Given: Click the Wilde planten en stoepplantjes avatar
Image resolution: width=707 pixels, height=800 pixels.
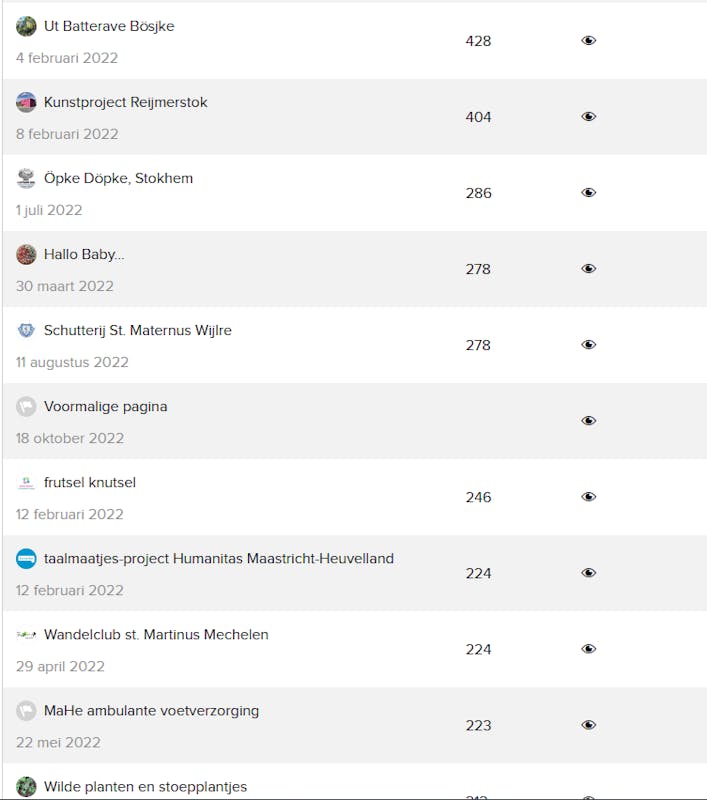Looking at the screenshot, I should pyautogui.click(x=26, y=786).
